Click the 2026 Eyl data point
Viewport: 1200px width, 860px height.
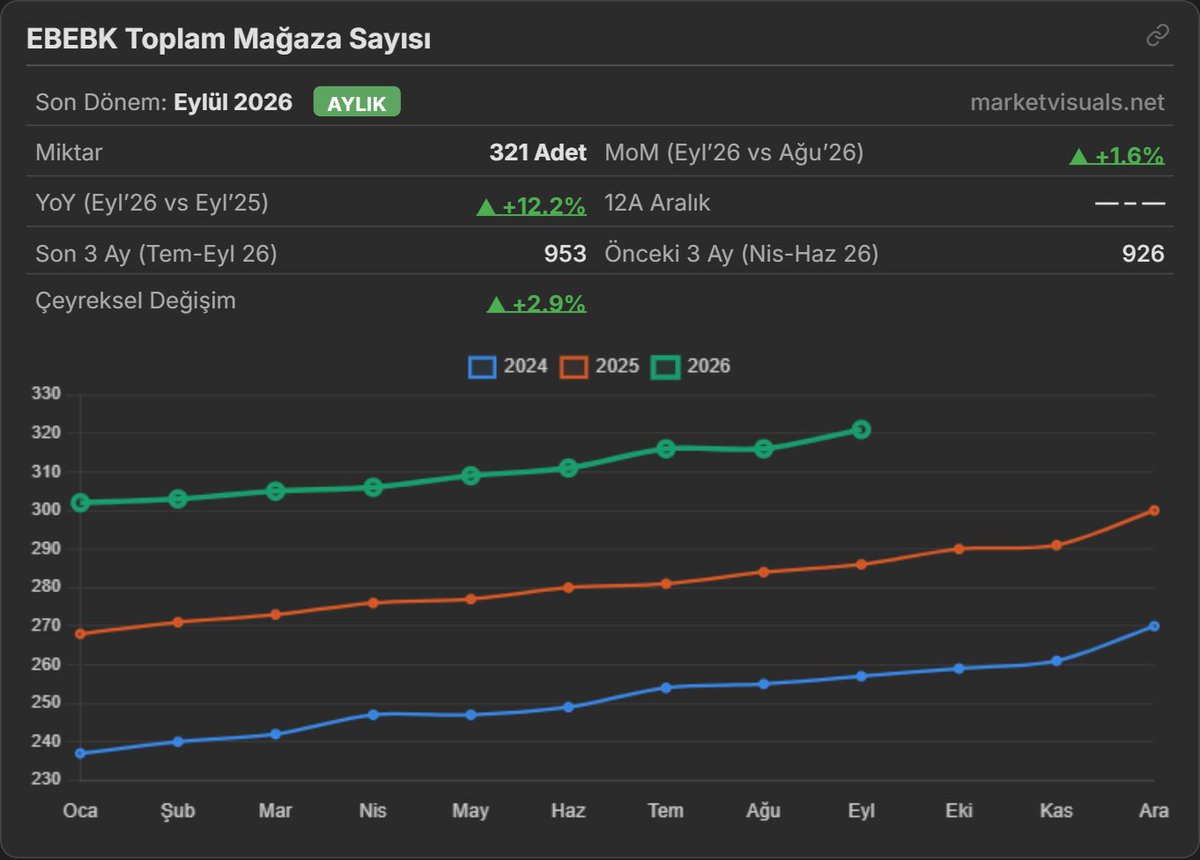[861, 430]
